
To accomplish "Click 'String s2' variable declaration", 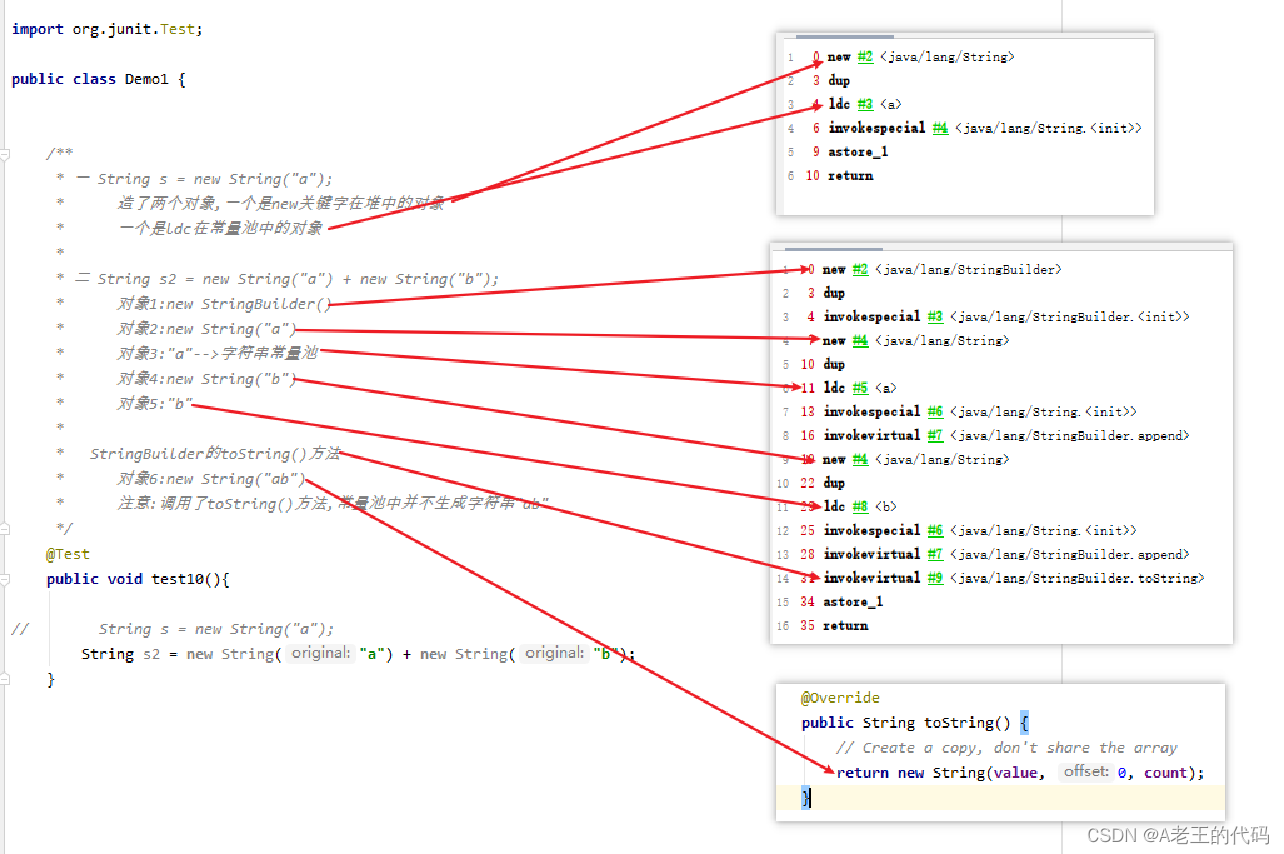I will tap(121, 654).
